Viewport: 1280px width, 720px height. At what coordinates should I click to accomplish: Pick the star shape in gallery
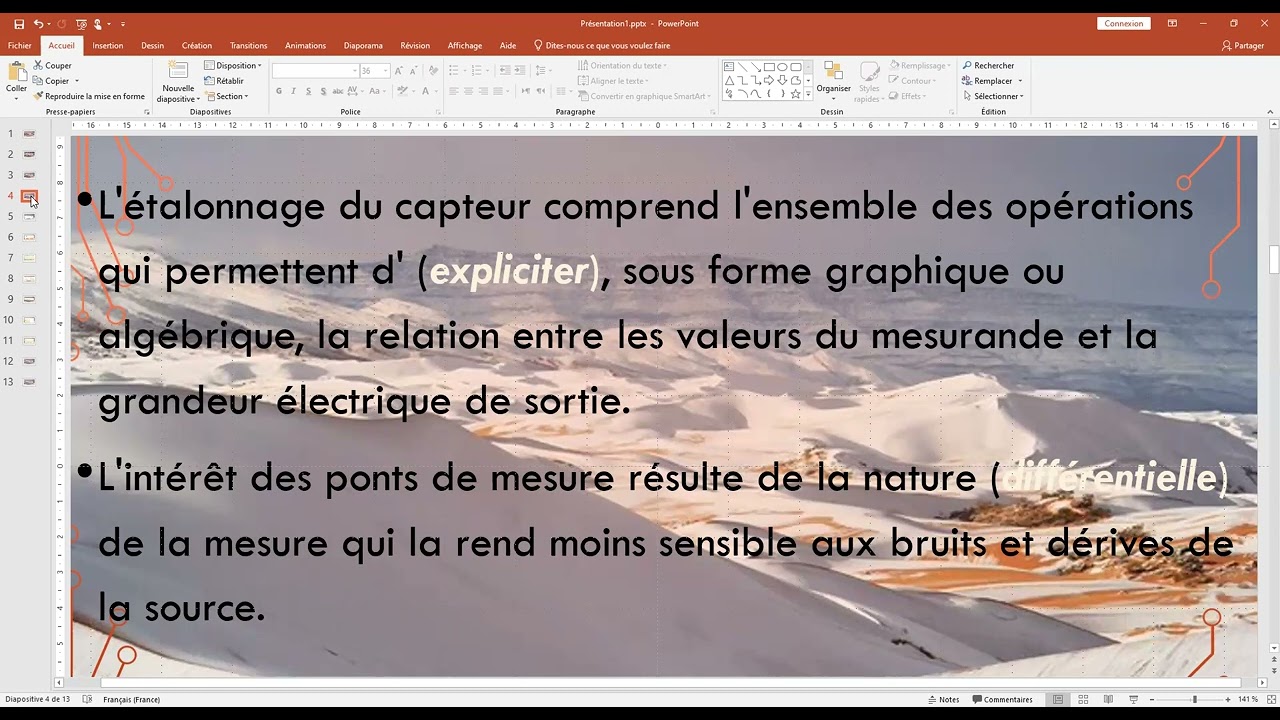pyautogui.click(x=795, y=94)
